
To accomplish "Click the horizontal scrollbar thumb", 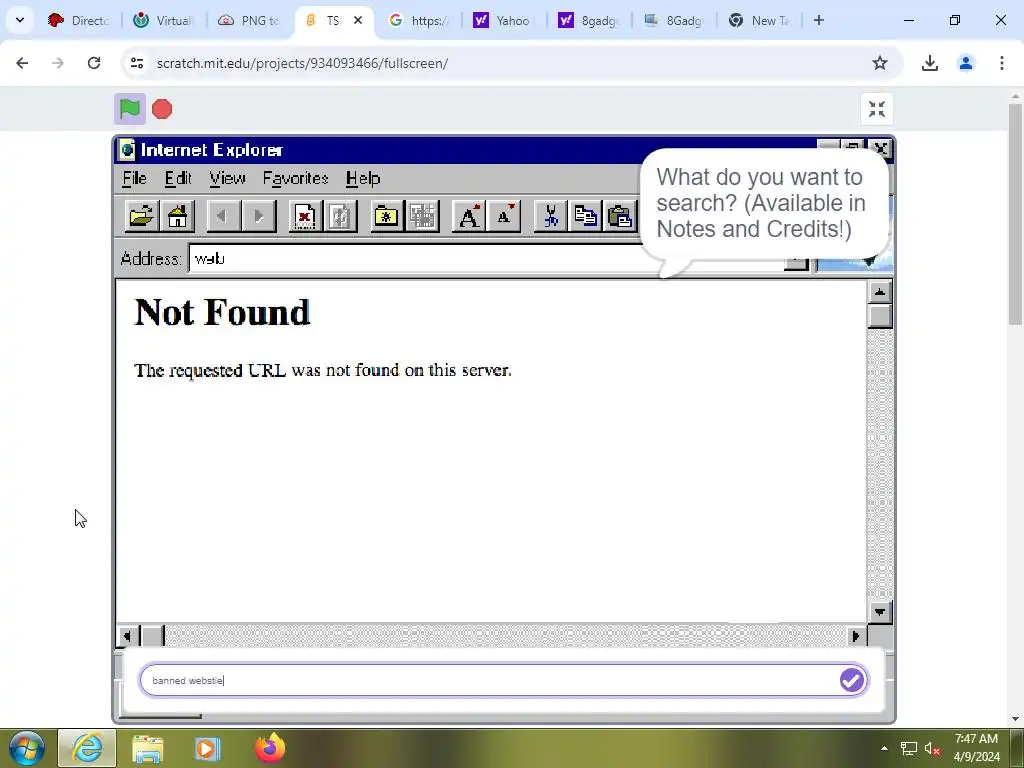I will coord(153,636).
